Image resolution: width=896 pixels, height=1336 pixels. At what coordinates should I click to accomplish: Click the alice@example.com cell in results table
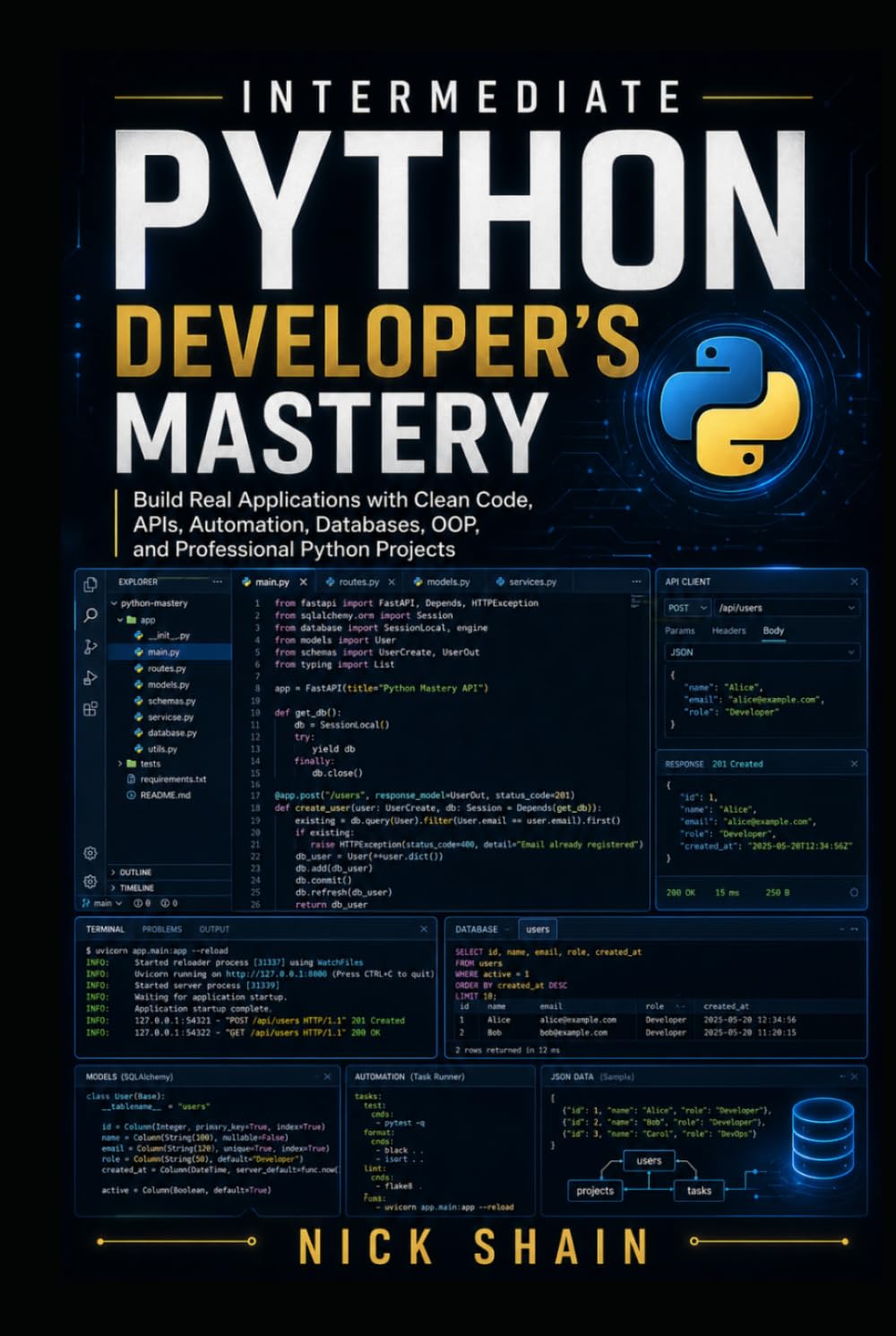pyautogui.click(x=578, y=1019)
